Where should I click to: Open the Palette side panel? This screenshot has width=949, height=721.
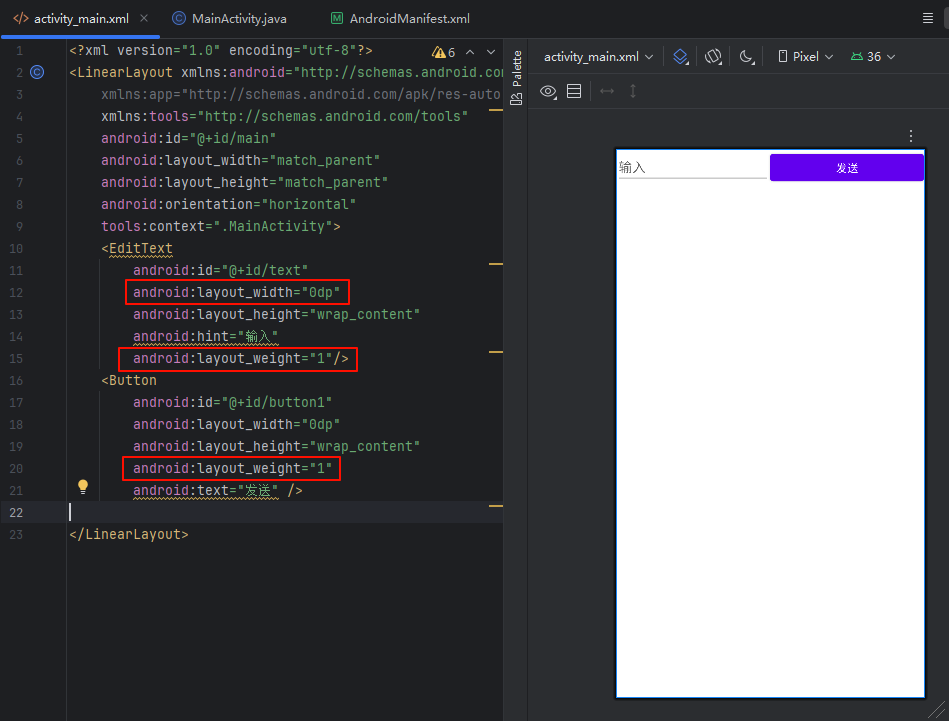tap(516, 77)
